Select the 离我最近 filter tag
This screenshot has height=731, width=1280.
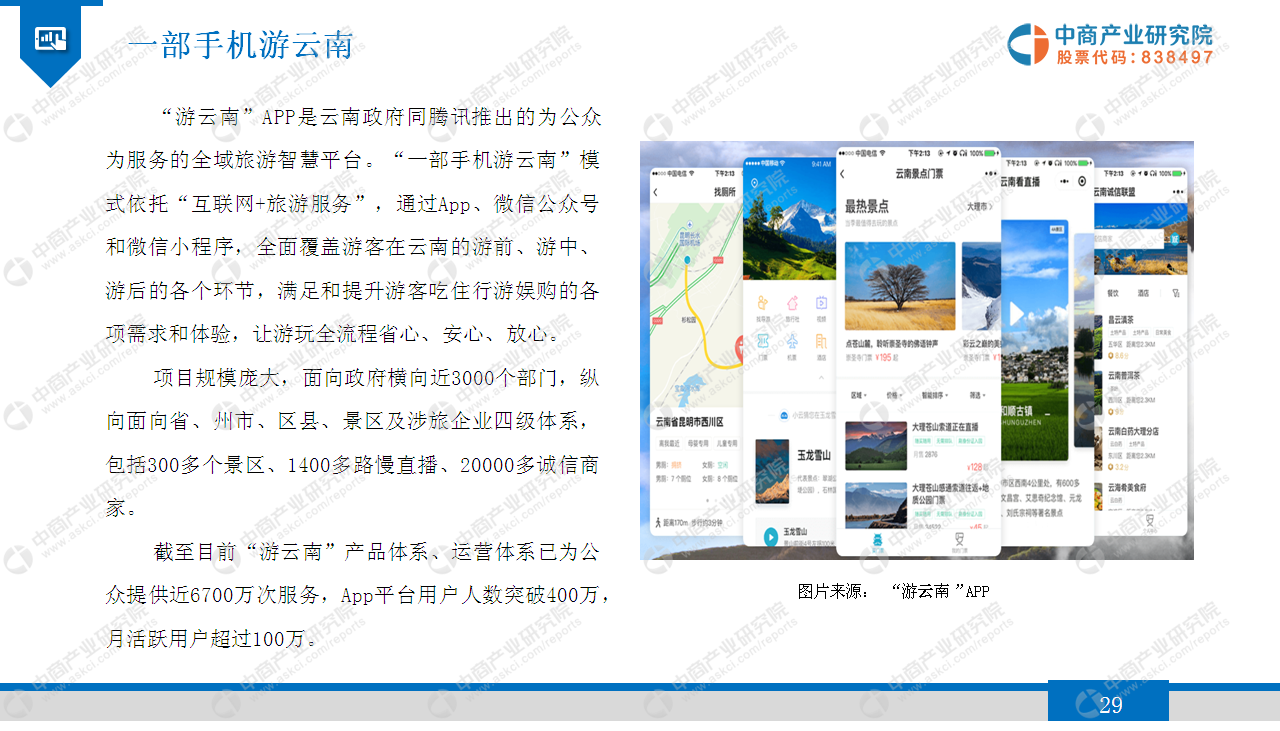668,444
